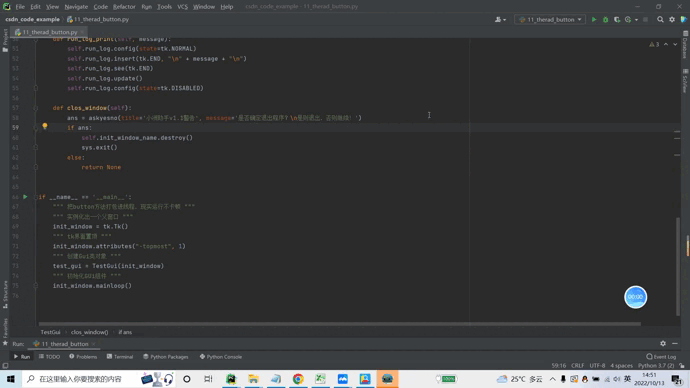690x388 pixels.
Task: Run with coverage shield icon
Action: pyautogui.click(x=617, y=19)
